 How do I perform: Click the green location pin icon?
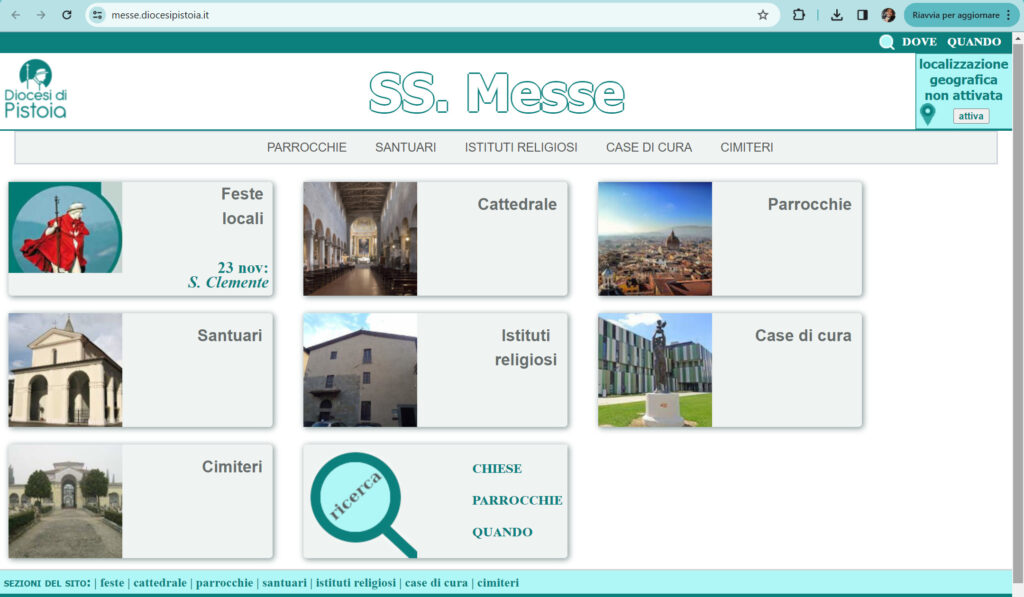point(927,115)
